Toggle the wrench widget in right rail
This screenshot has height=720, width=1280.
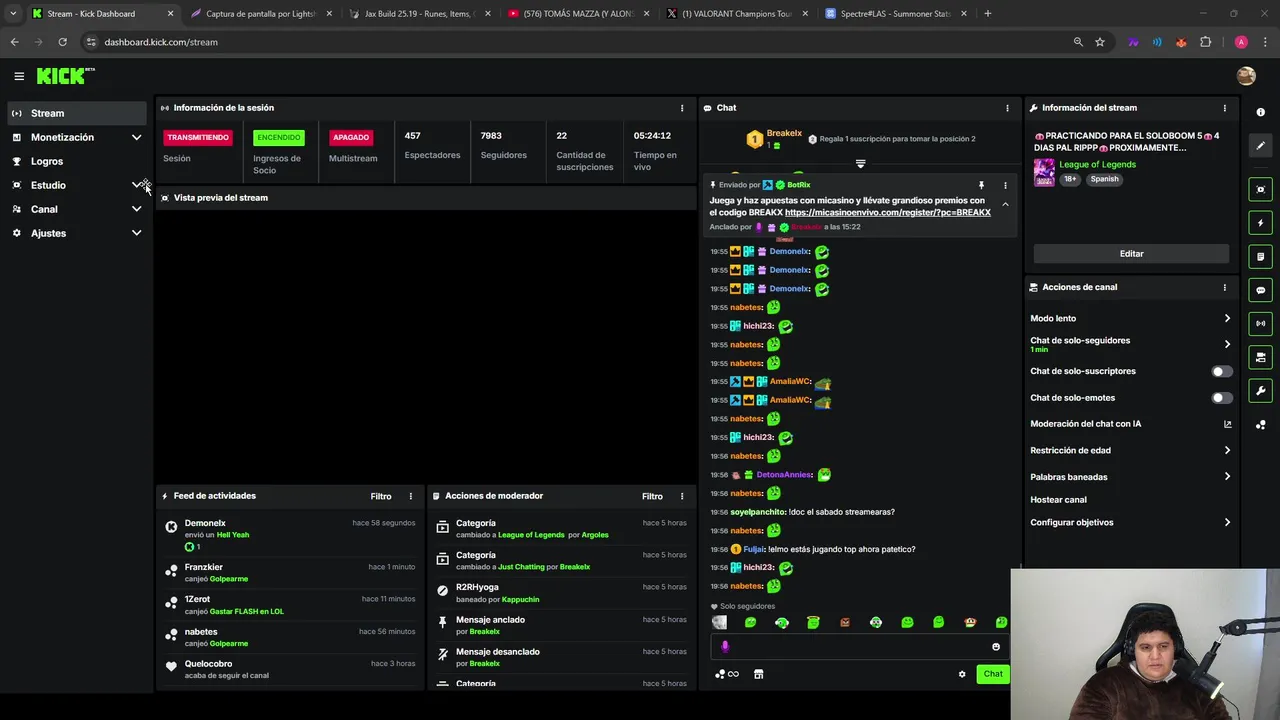[x=1260, y=391]
